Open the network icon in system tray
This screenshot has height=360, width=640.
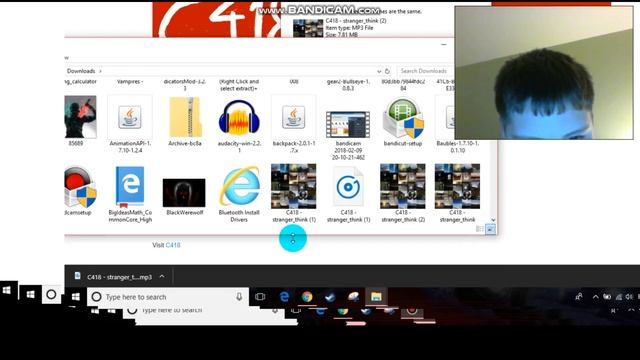point(619,297)
